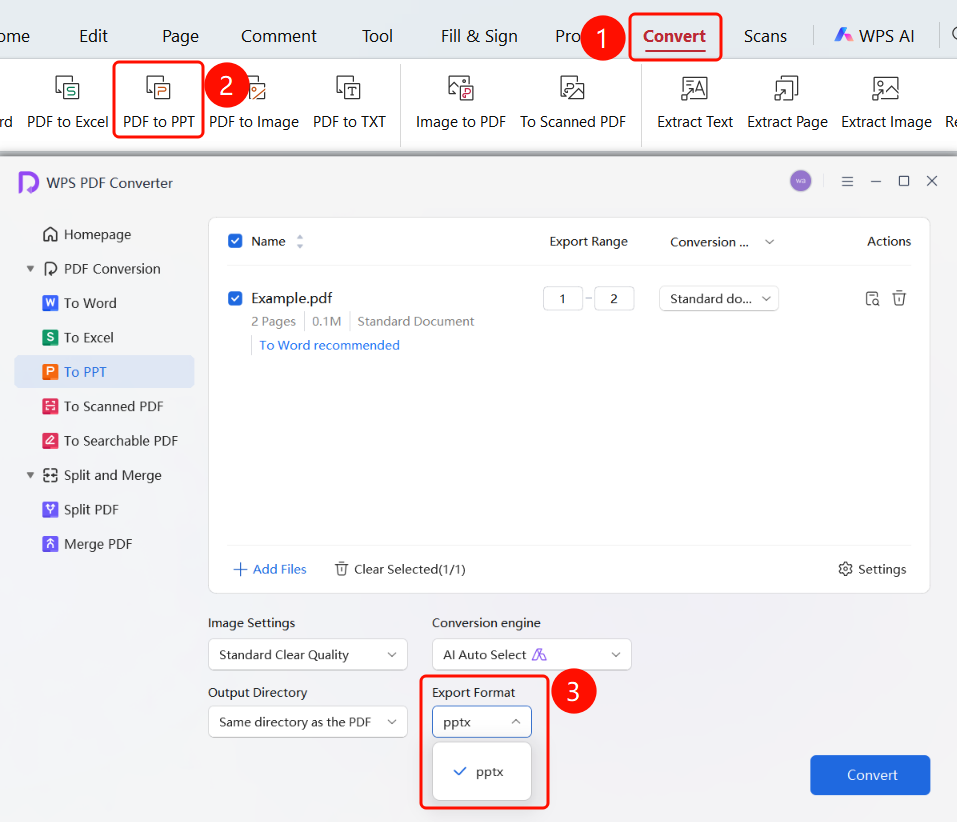Collapse the Split and Merge section
This screenshot has height=822, width=957.
[x=30, y=475]
